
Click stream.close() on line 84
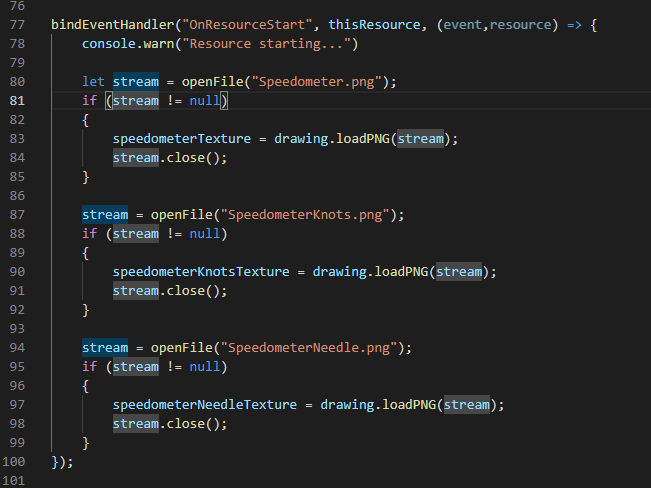click(170, 157)
